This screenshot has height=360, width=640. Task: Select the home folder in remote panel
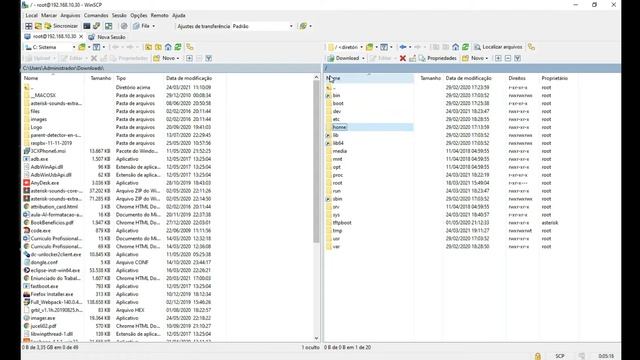pyautogui.click(x=340, y=127)
